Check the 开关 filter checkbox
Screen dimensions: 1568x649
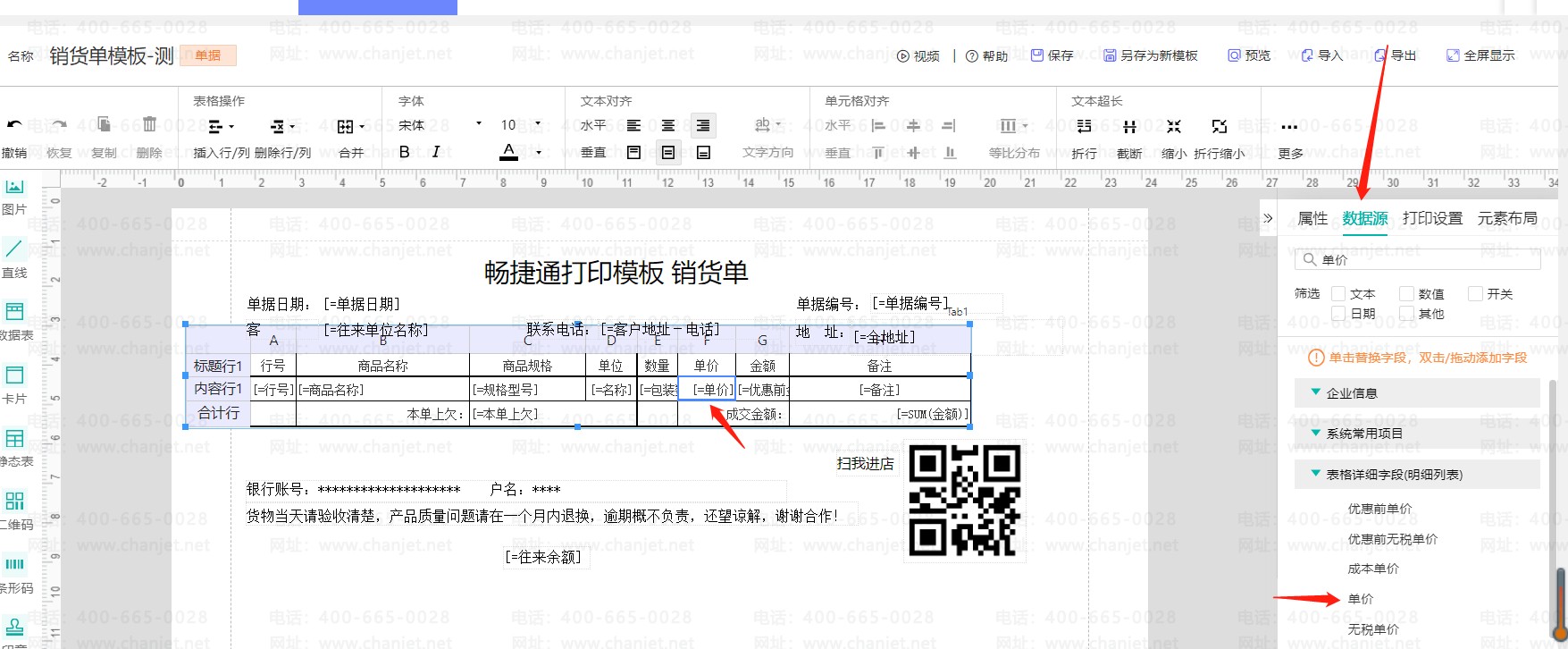point(1475,293)
